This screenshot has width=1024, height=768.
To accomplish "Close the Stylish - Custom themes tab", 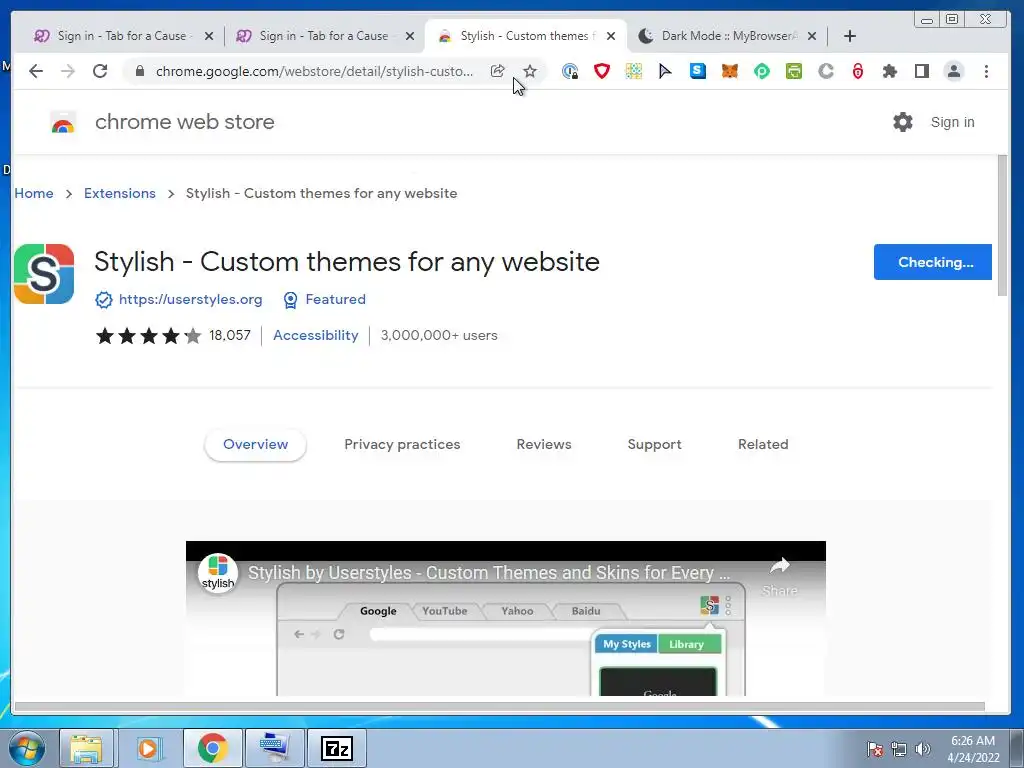I will pyautogui.click(x=611, y=36).
